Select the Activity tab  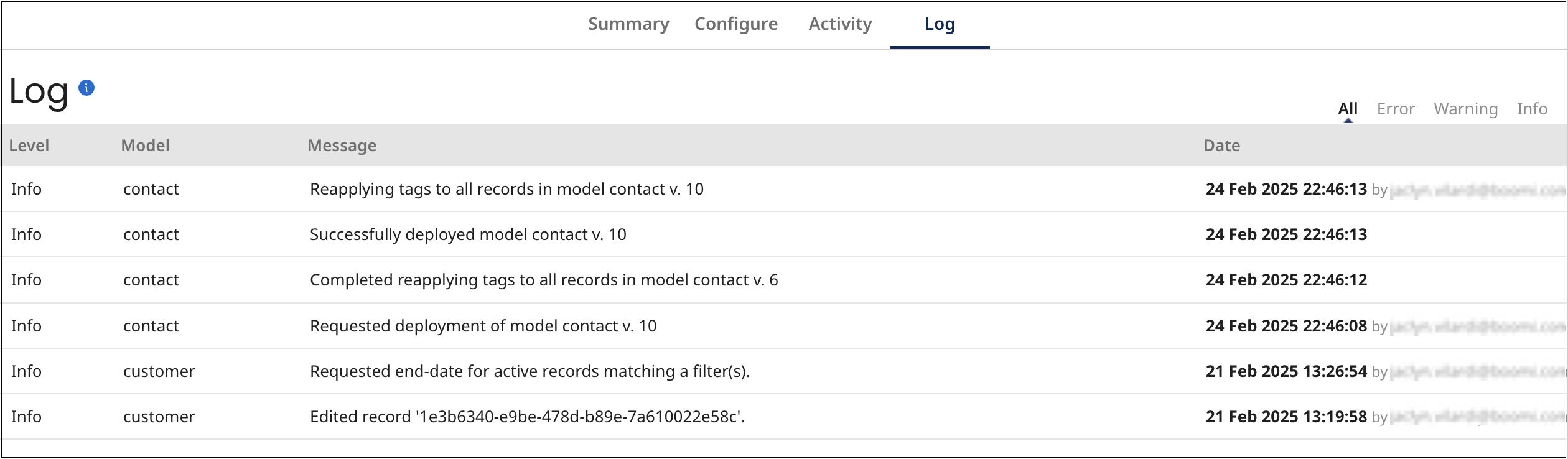tap(840, 24)
